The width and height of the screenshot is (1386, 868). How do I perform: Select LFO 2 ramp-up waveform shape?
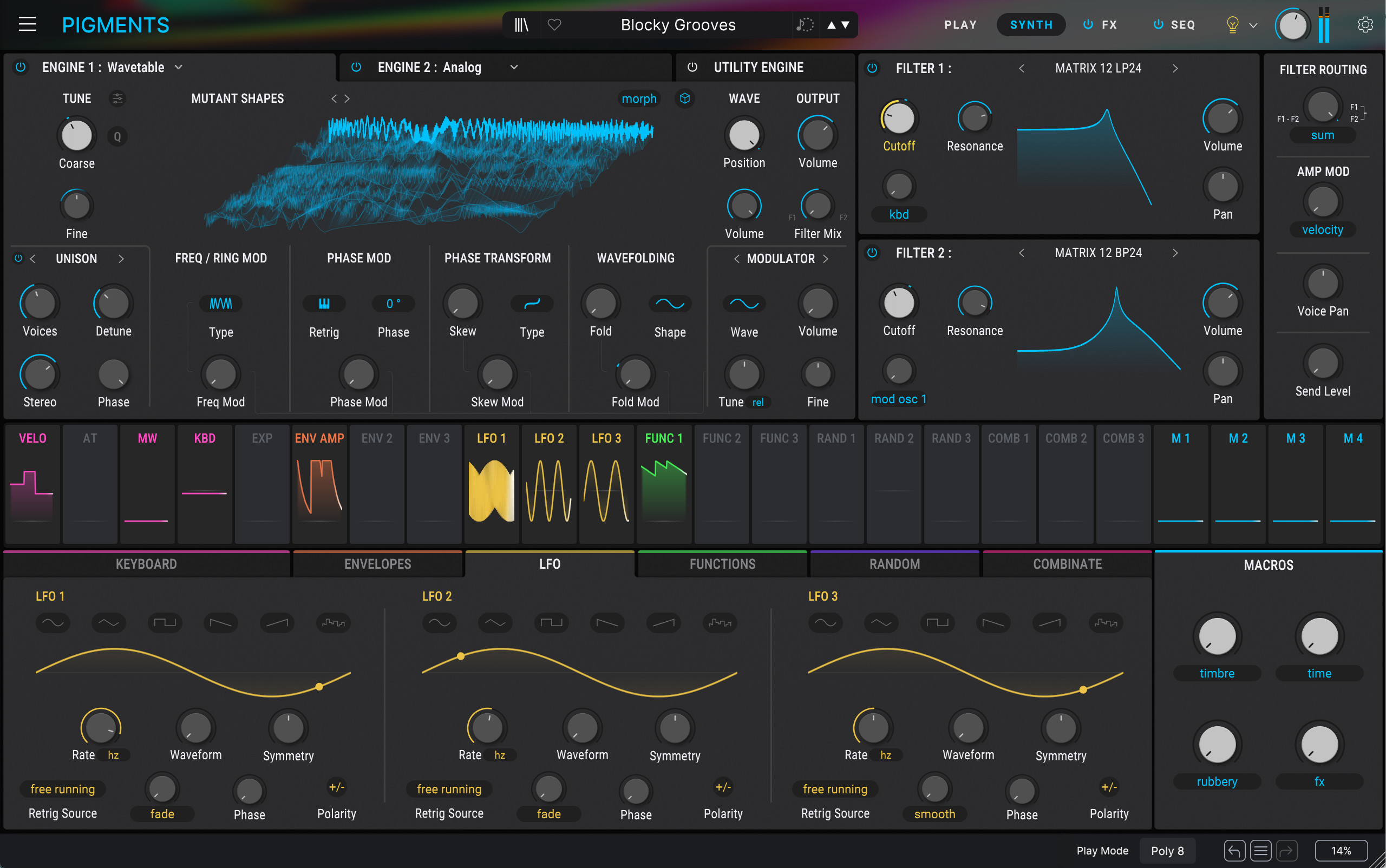click(x=663, y=622)
